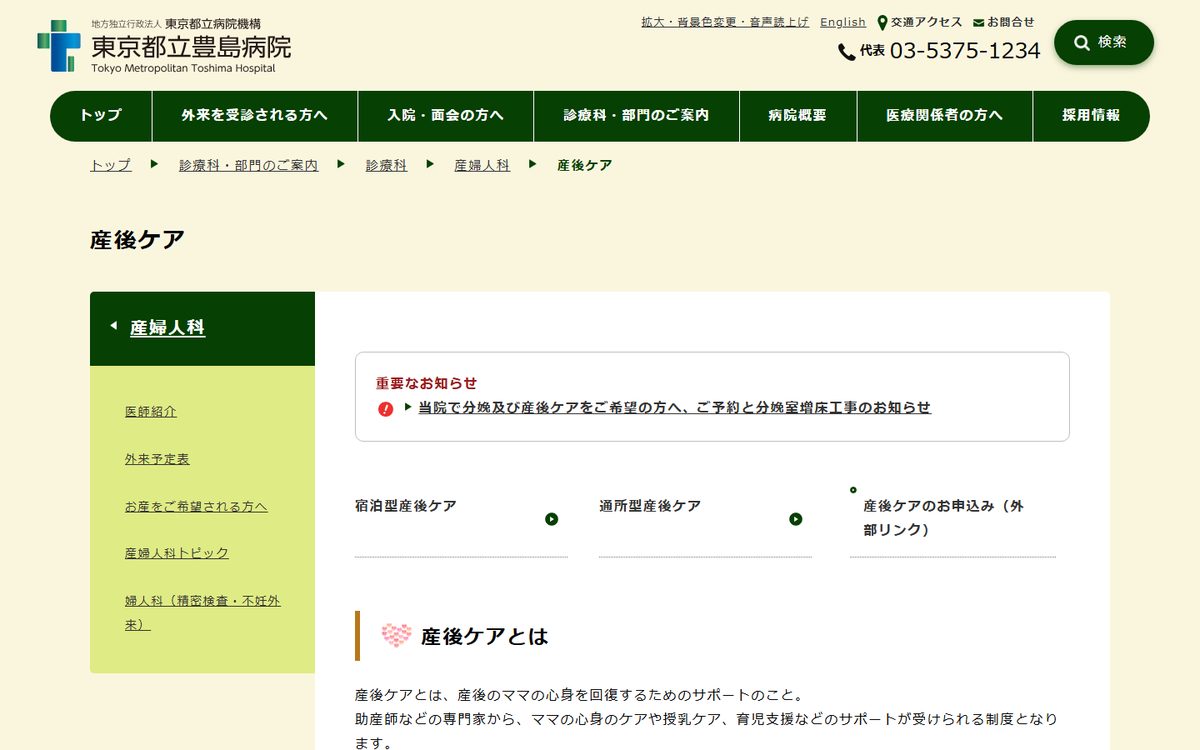
Task: Click the red exclamation alert icon
Action: point(385,408)
